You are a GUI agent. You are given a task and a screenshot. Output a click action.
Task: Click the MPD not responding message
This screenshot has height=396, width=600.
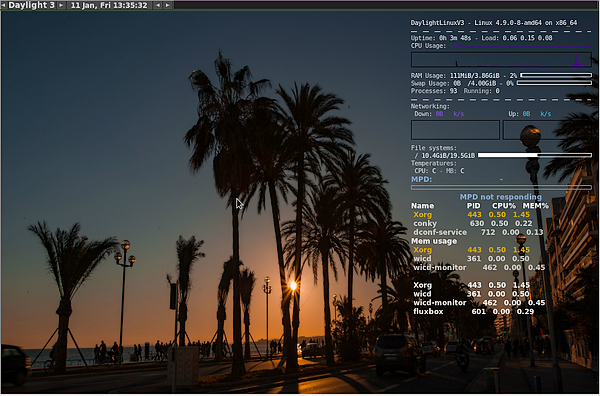pyautogui.click(x=501, y=197)
